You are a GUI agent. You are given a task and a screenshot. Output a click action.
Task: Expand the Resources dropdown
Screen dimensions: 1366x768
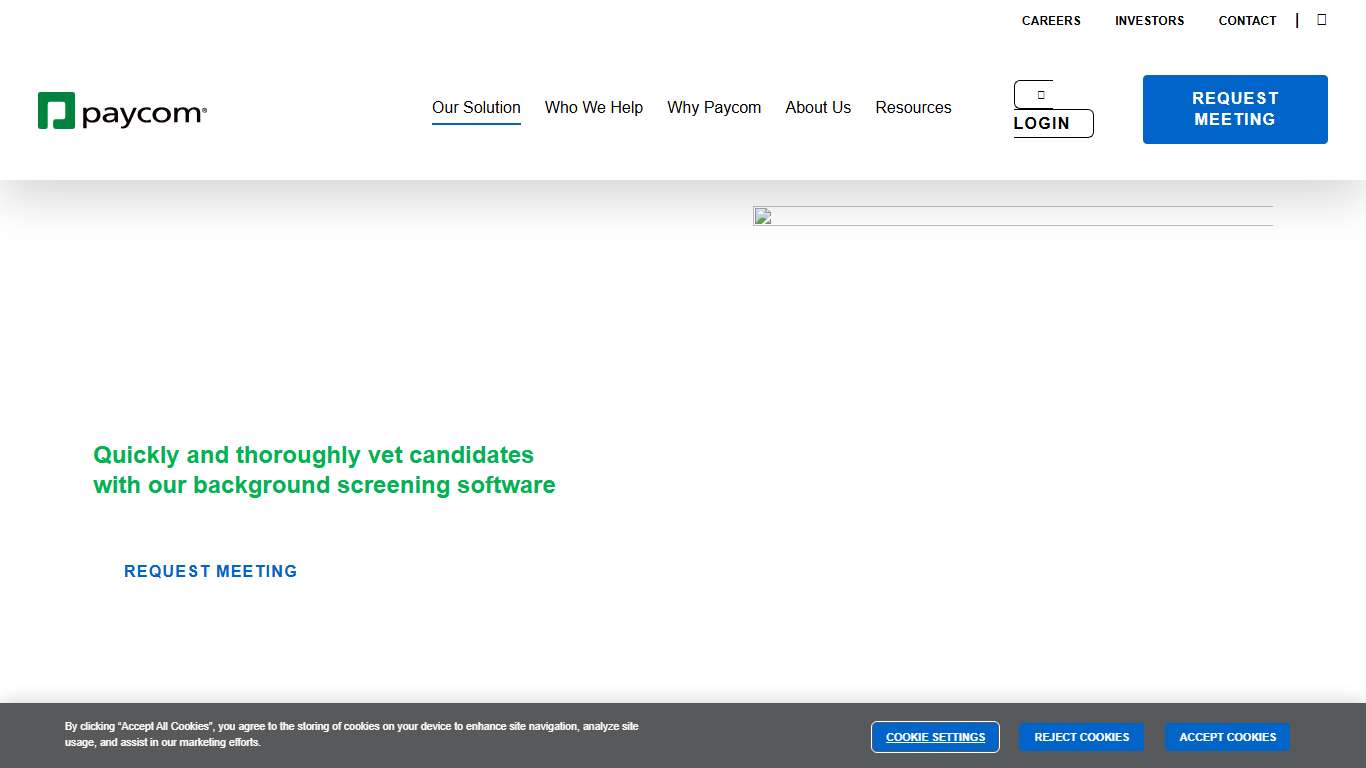pyautogui.click(x=913, y=107)
